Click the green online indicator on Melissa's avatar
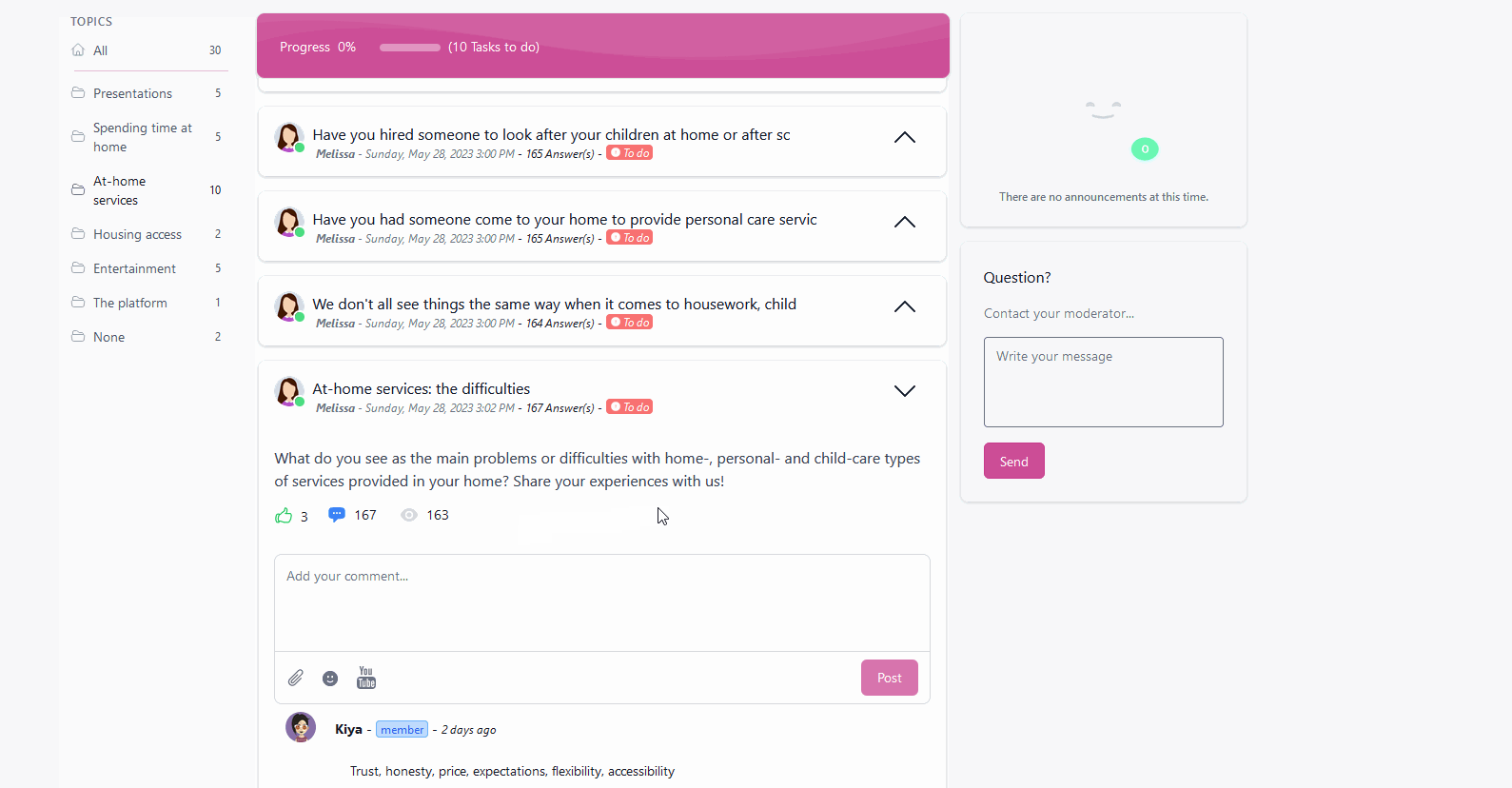Image resolution: width=1512 pixels, height=788 pixels. pos(300,403)
